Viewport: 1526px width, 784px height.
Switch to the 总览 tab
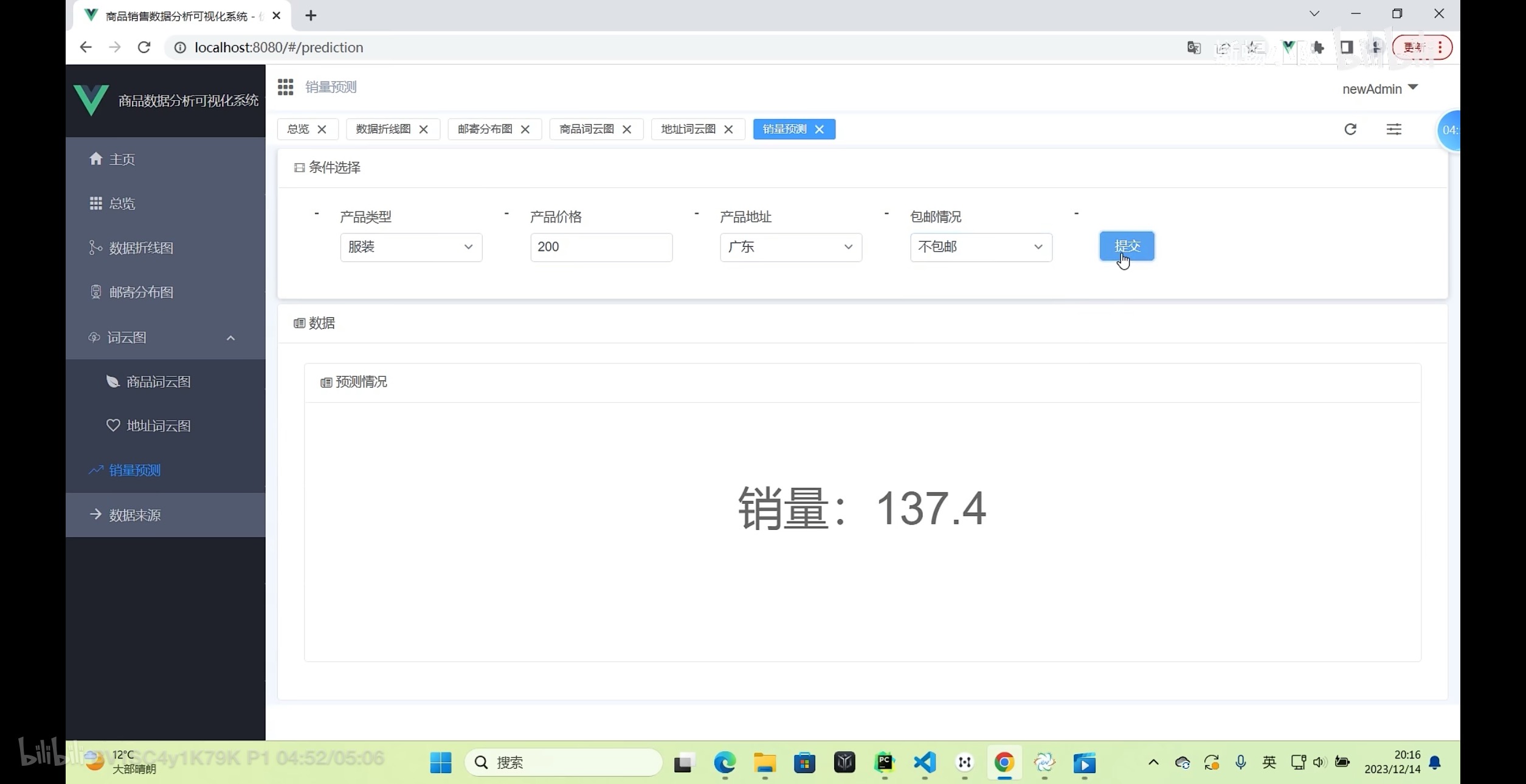[298, 129]
